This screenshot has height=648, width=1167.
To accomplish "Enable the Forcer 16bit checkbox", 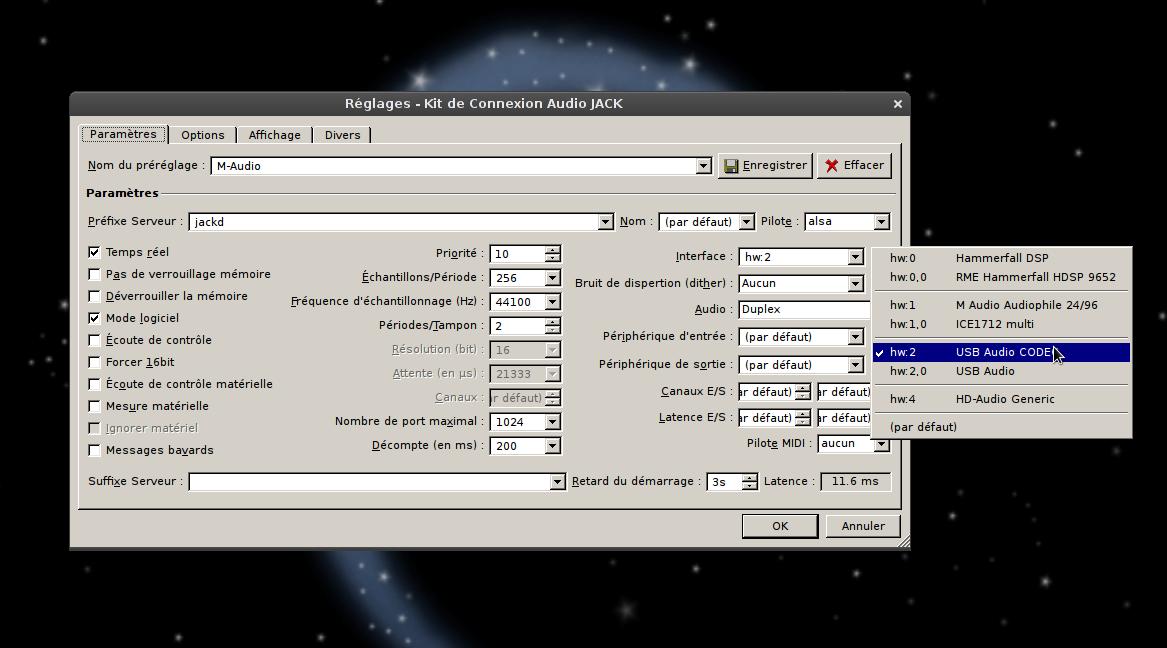I will (94, 362).
